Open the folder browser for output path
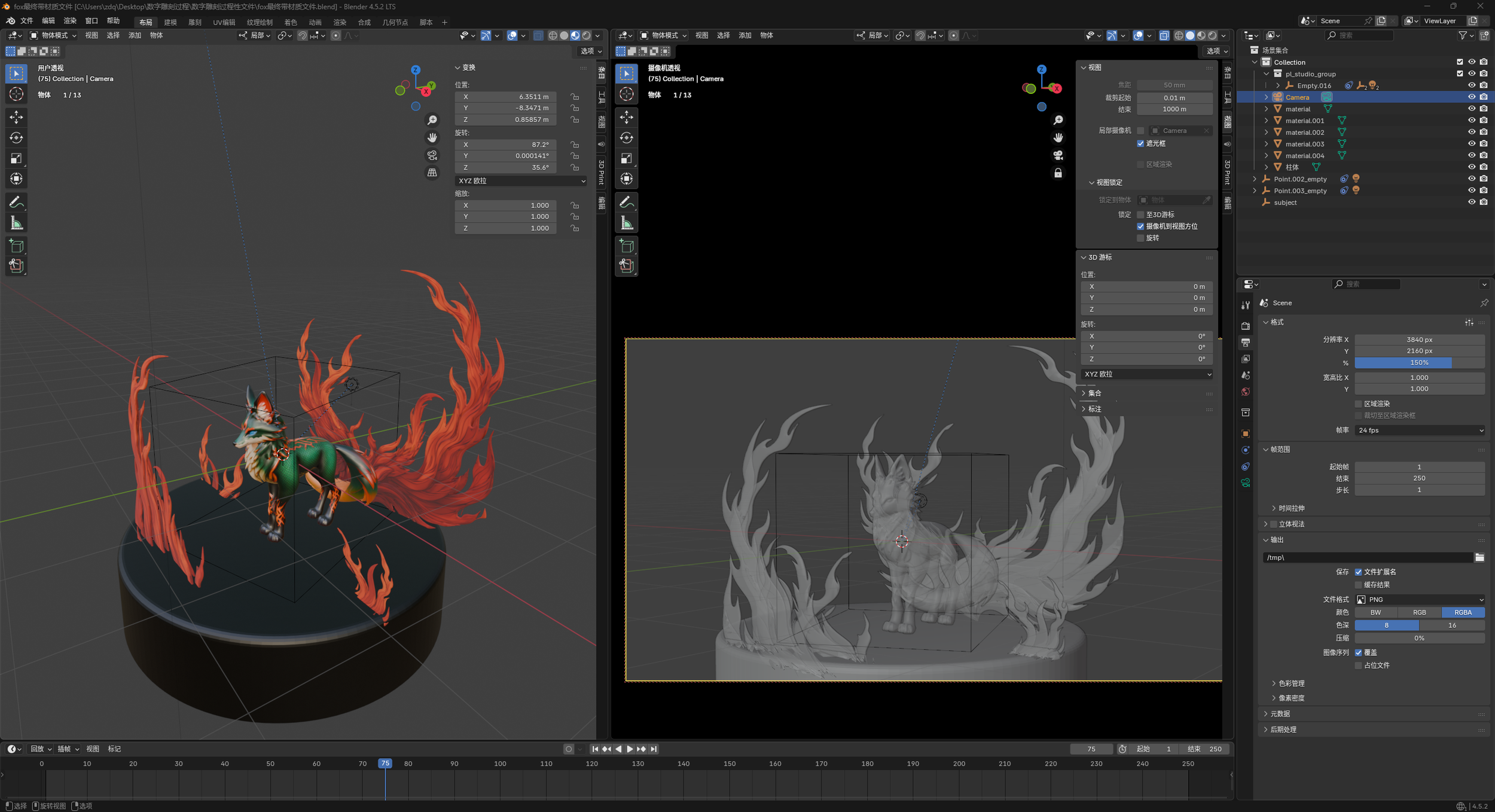The height and width of the screenshot is (812, 1495). [x=1479, y=557]
